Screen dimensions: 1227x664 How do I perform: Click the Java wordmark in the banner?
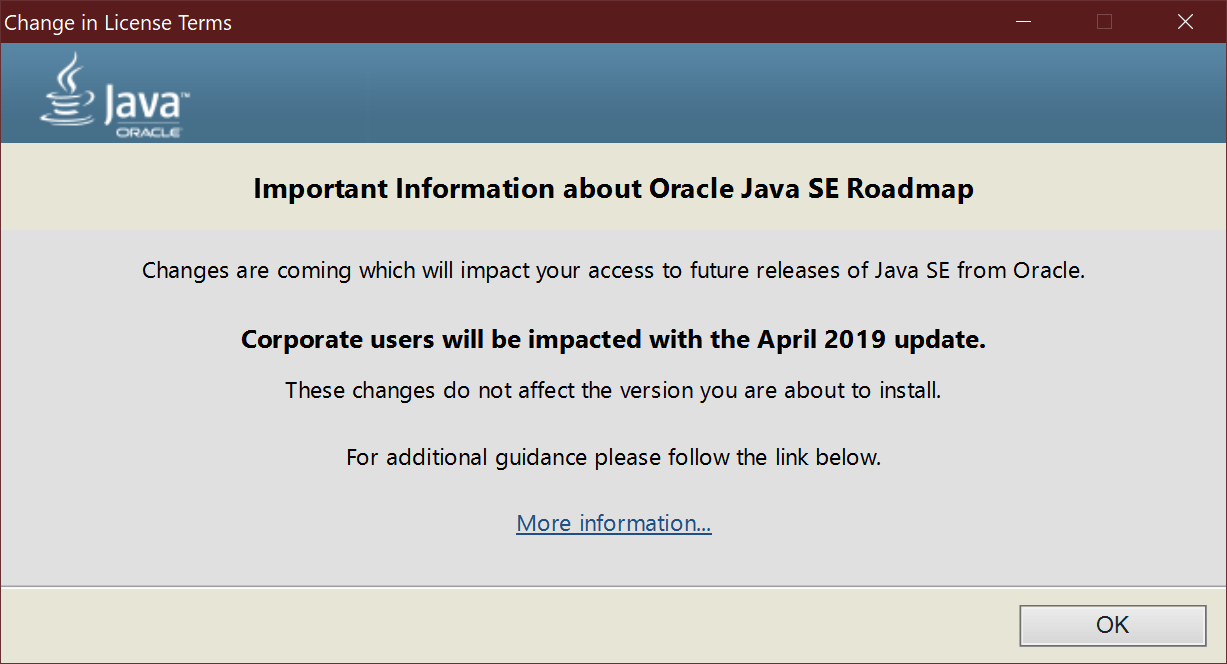click(x=145, y=104)
